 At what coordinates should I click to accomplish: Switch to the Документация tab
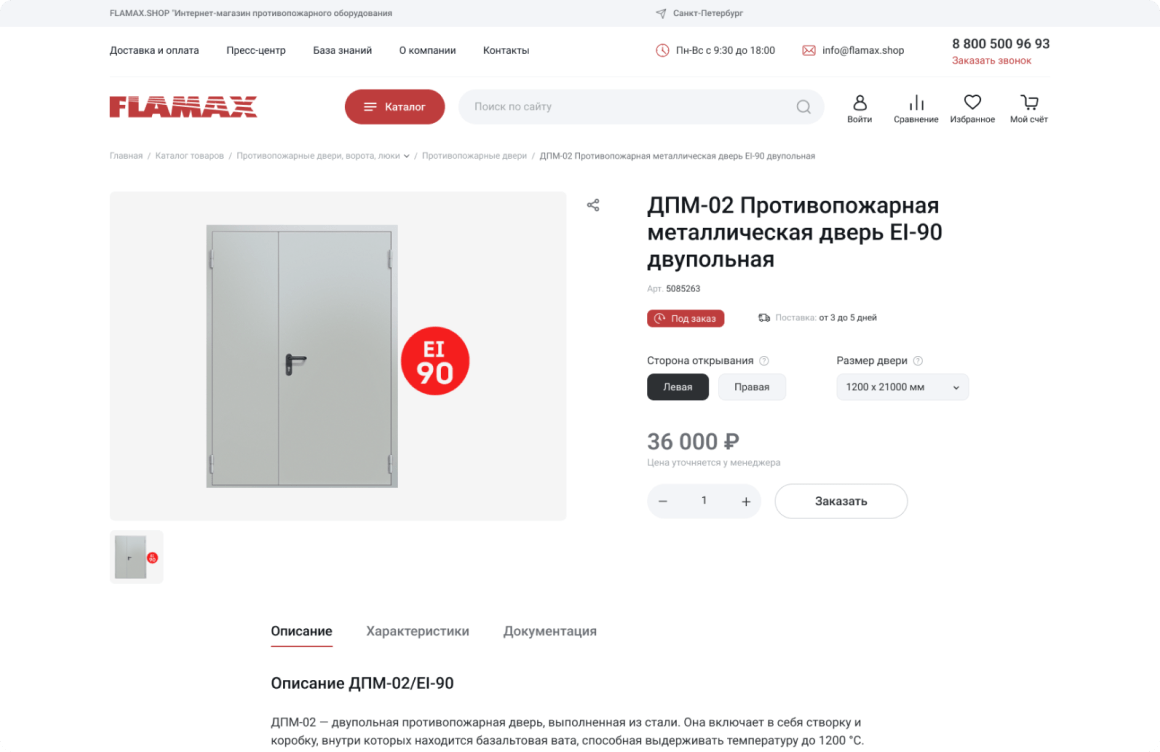[x=550, y=631]
